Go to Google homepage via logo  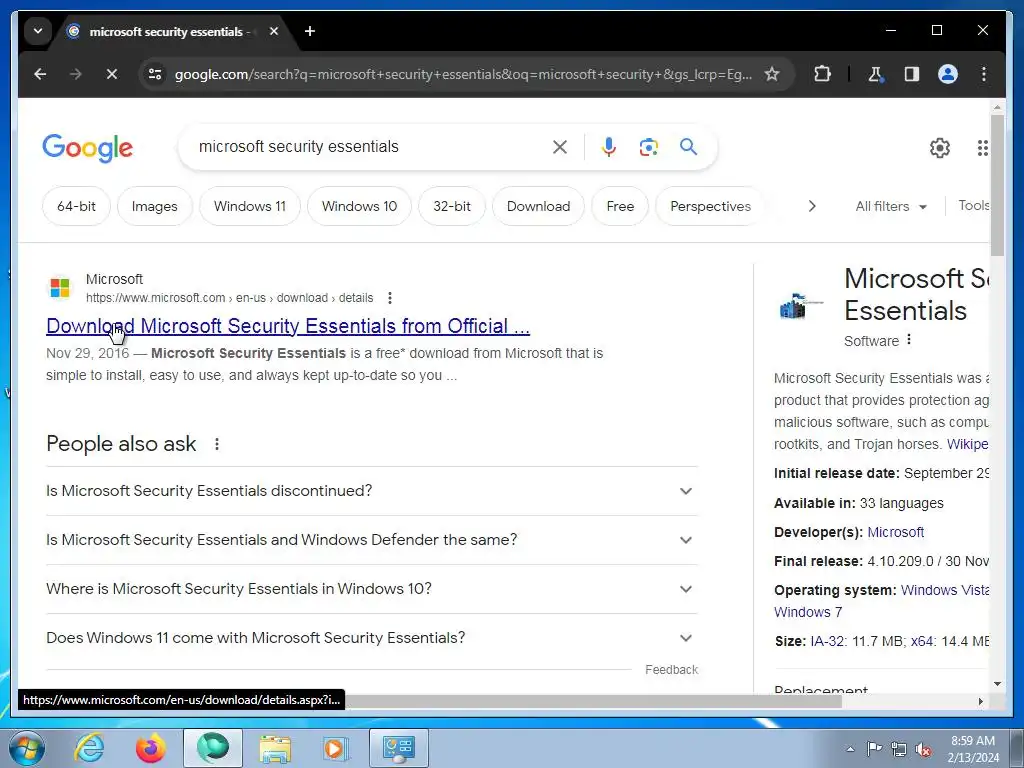[88, 148]
